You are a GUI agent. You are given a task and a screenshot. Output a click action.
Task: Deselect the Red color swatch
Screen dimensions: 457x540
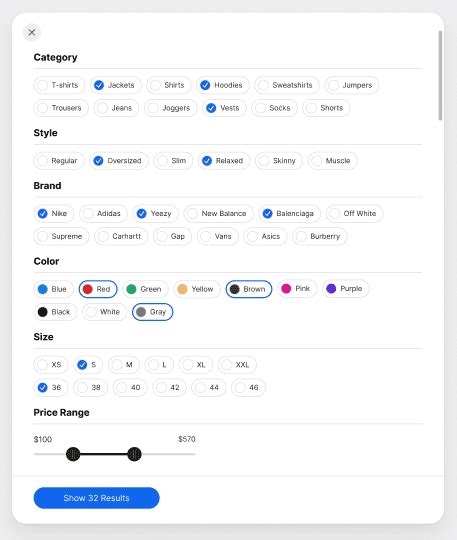pyautogui.click(x=98, y=289)
